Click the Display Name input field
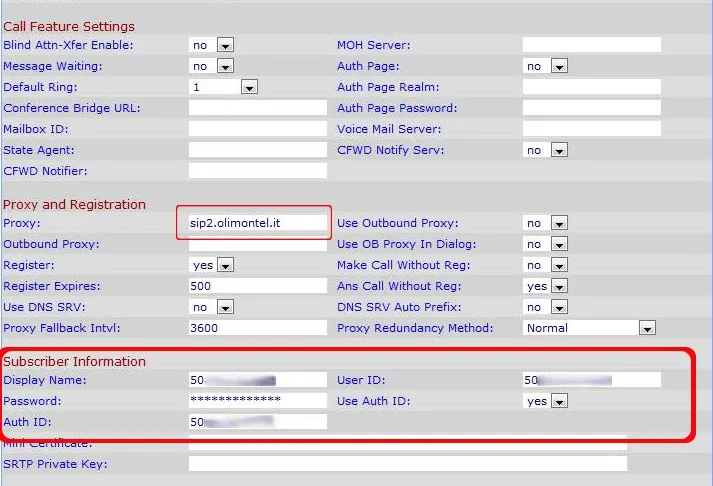 click(257, 379)
